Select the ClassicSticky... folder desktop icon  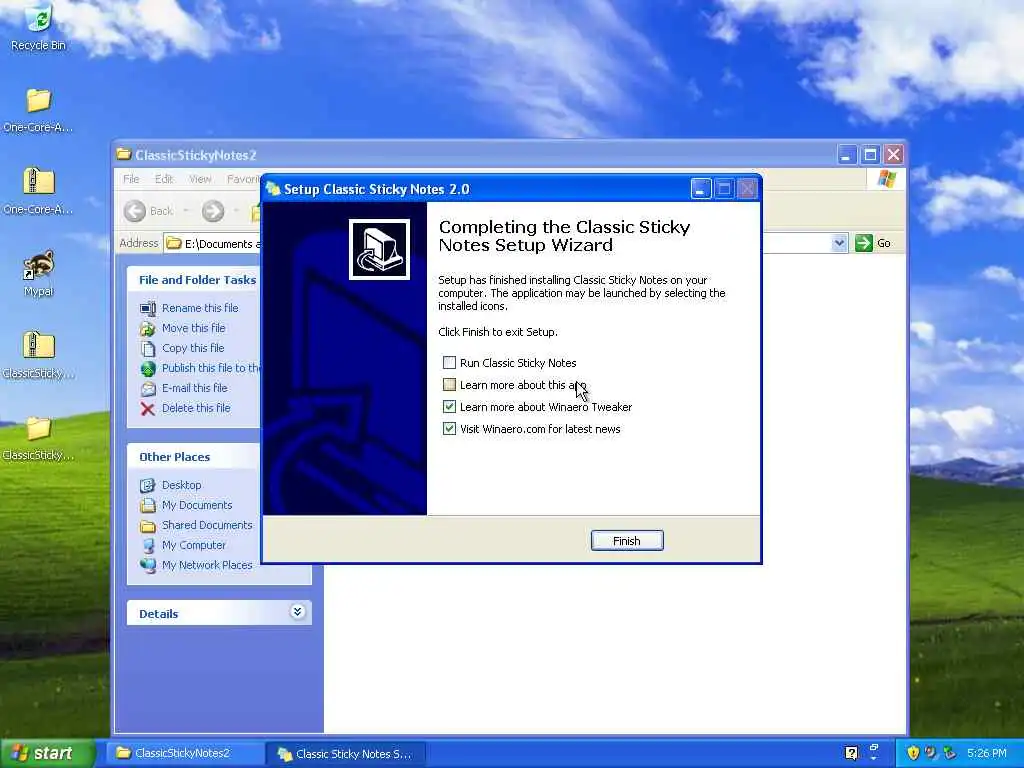[39, 428]
